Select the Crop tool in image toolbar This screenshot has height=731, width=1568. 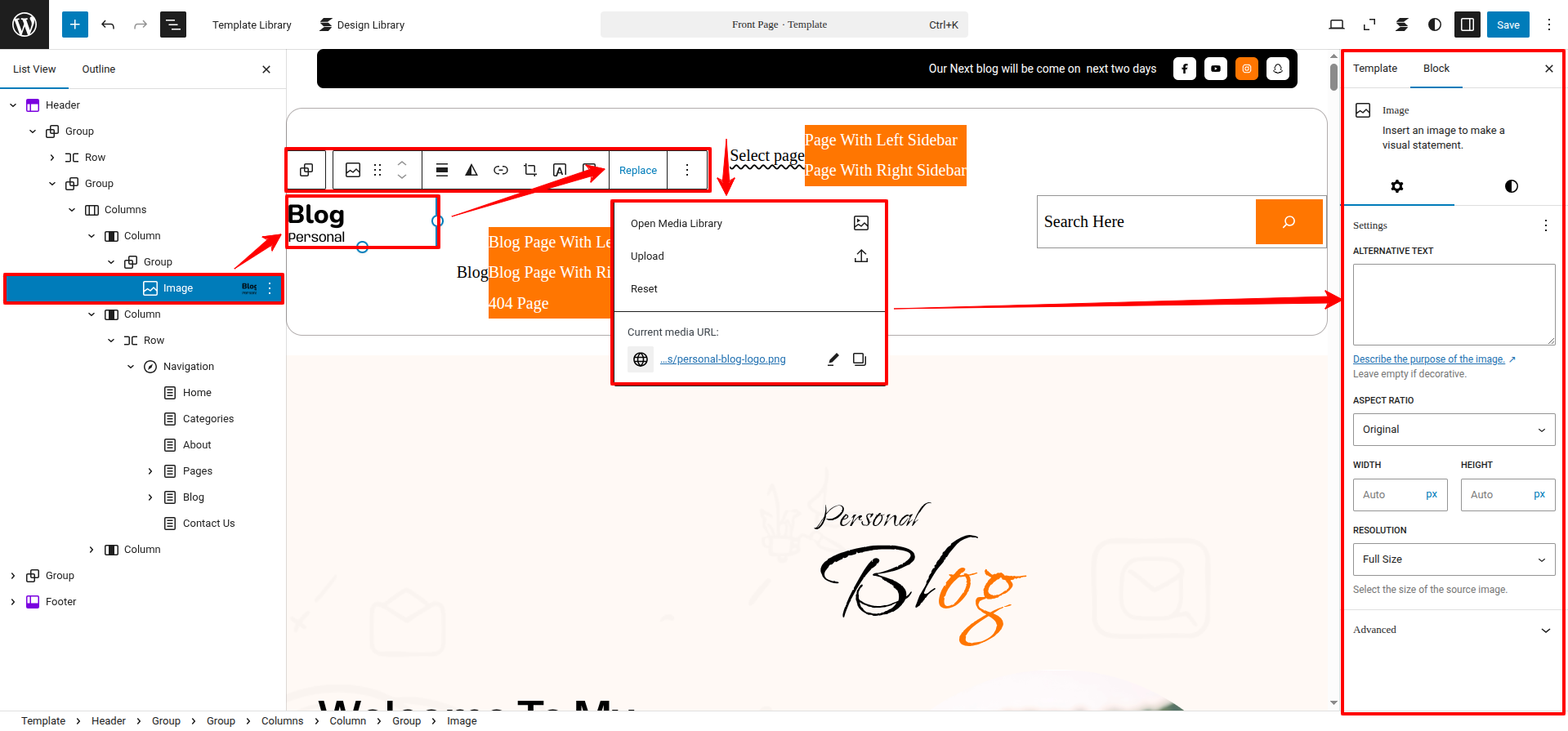530,170
